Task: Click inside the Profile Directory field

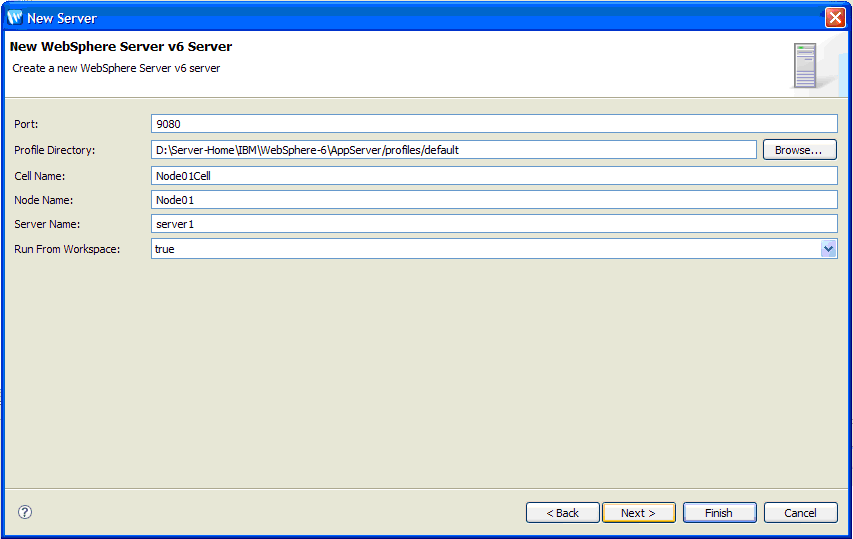Action: pyautogui.click(x=454, y=150)
